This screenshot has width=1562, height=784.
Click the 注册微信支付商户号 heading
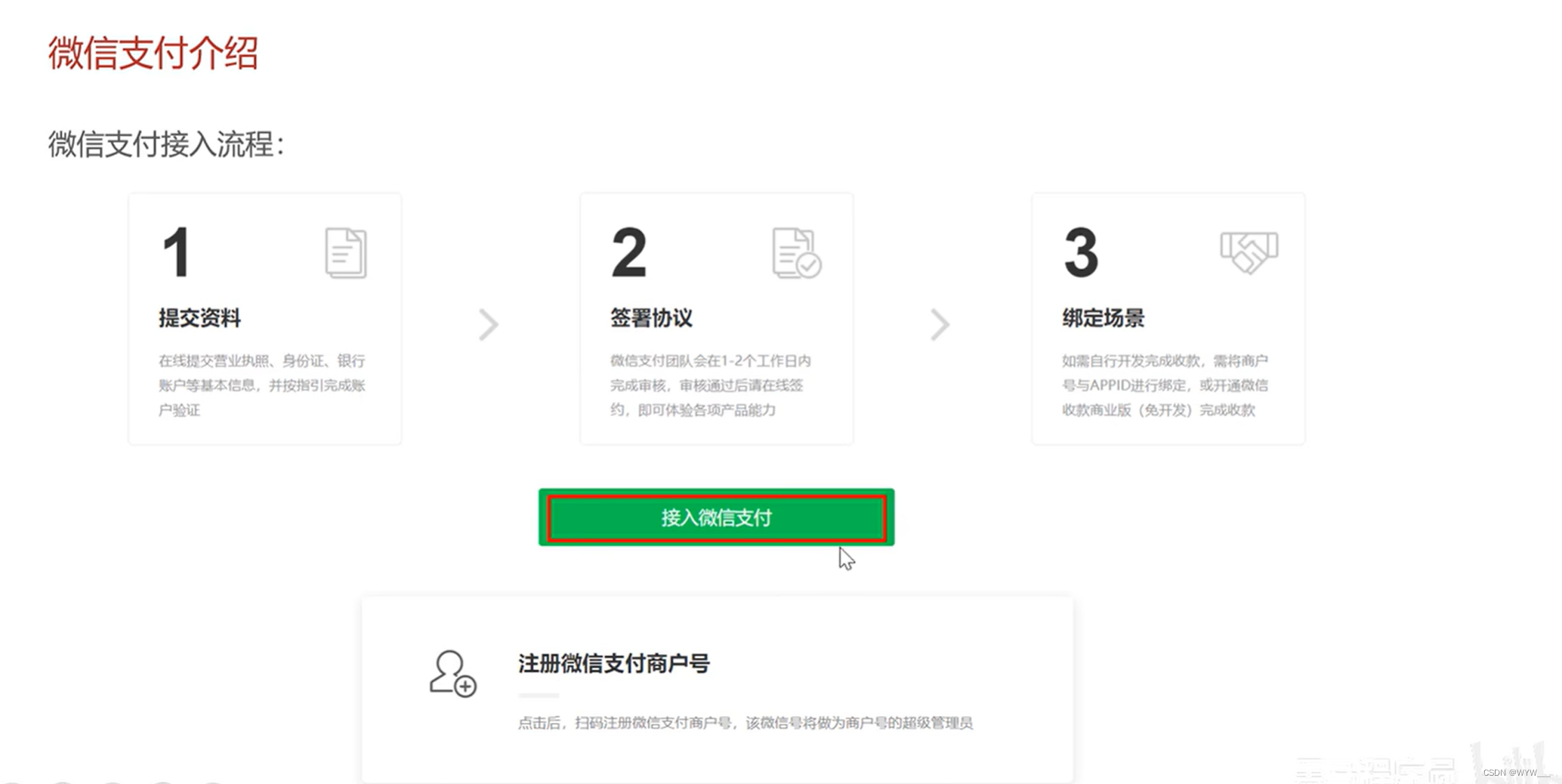(x=613, y=664)
